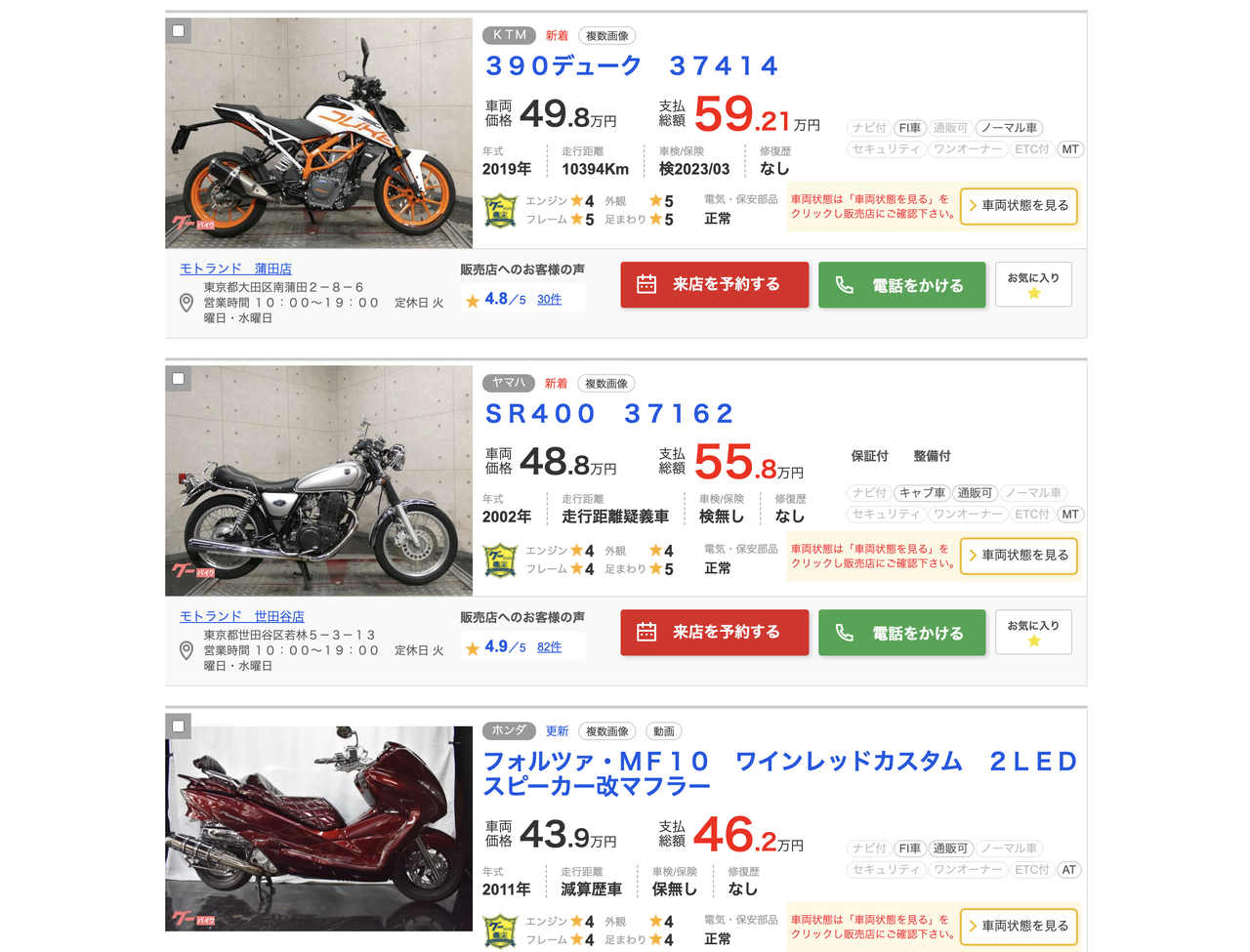This screenshot has height=952, width=1250.
Task: Select the 複数画像 tag on the KTM listing
Action: [606, 36]
